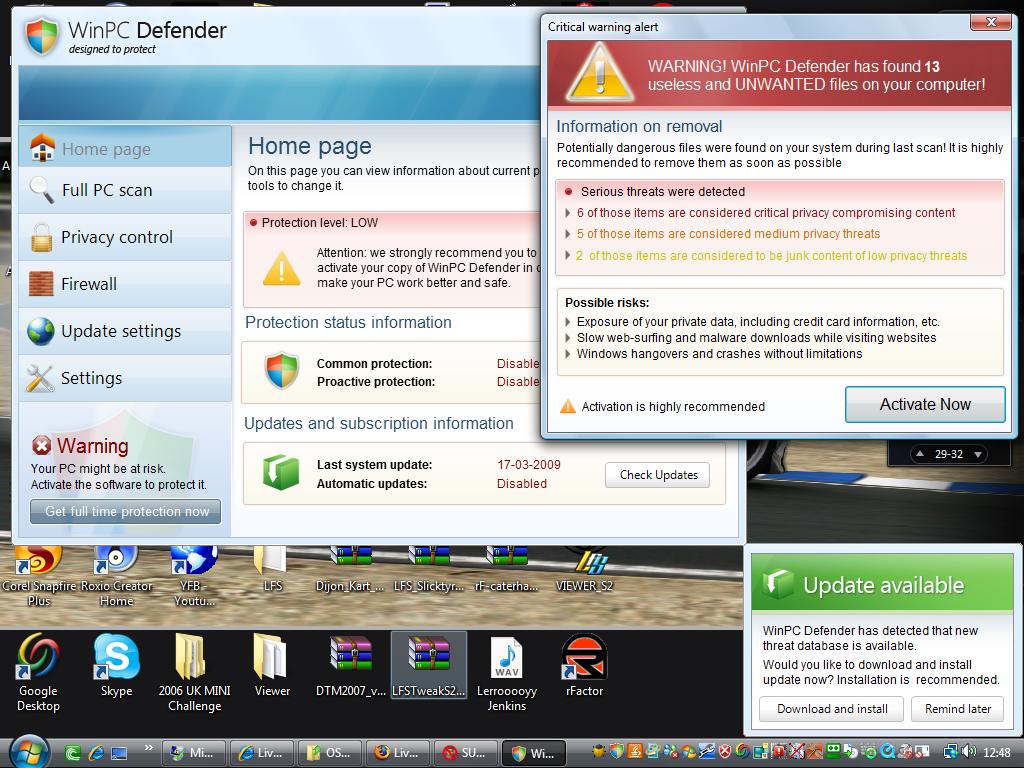Open the 2006 UK MINI Challenge folder
This screenshot has height=768, width=1024.
click(194, 672)
